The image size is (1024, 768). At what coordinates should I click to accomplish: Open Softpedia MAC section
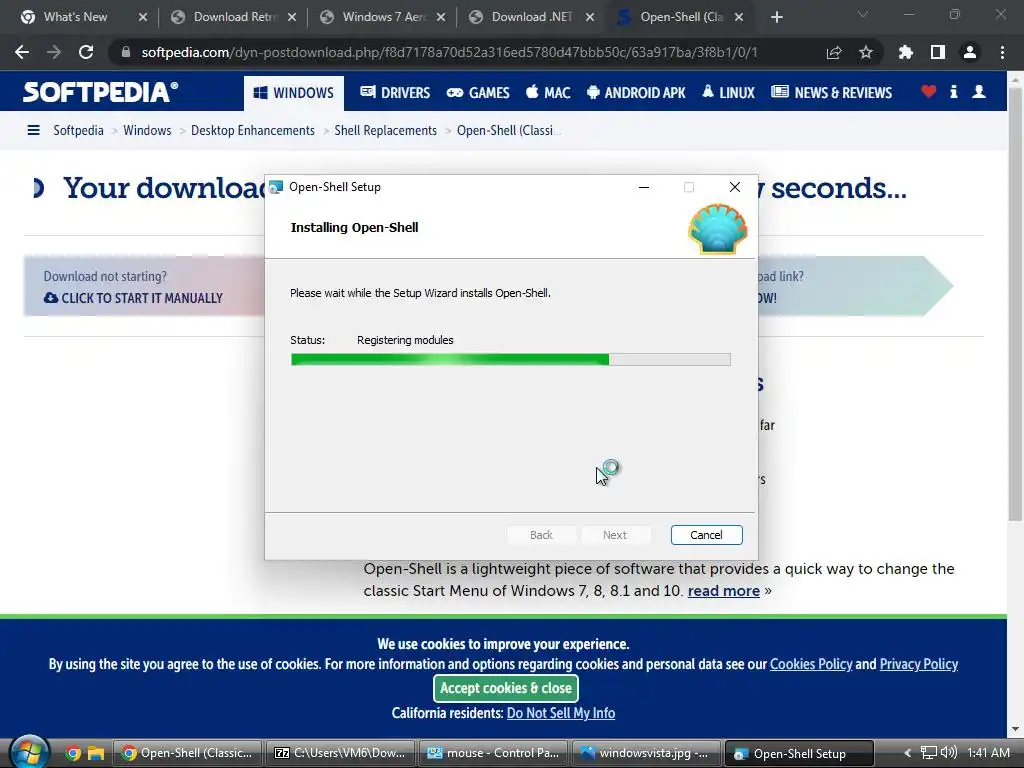pyautogui.click(x=548, y=93)
